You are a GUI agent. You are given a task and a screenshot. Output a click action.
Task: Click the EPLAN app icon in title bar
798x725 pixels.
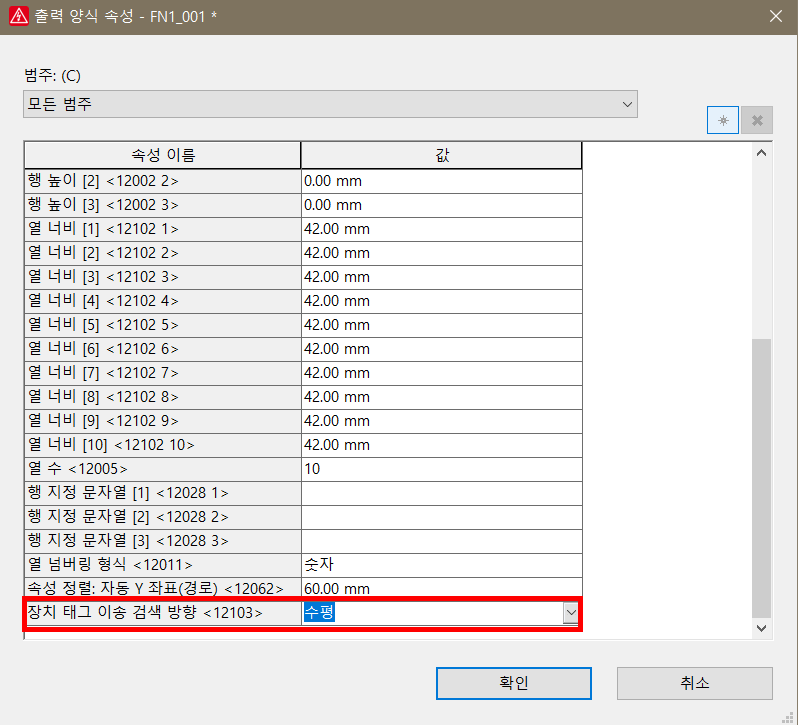pos(19,16)
